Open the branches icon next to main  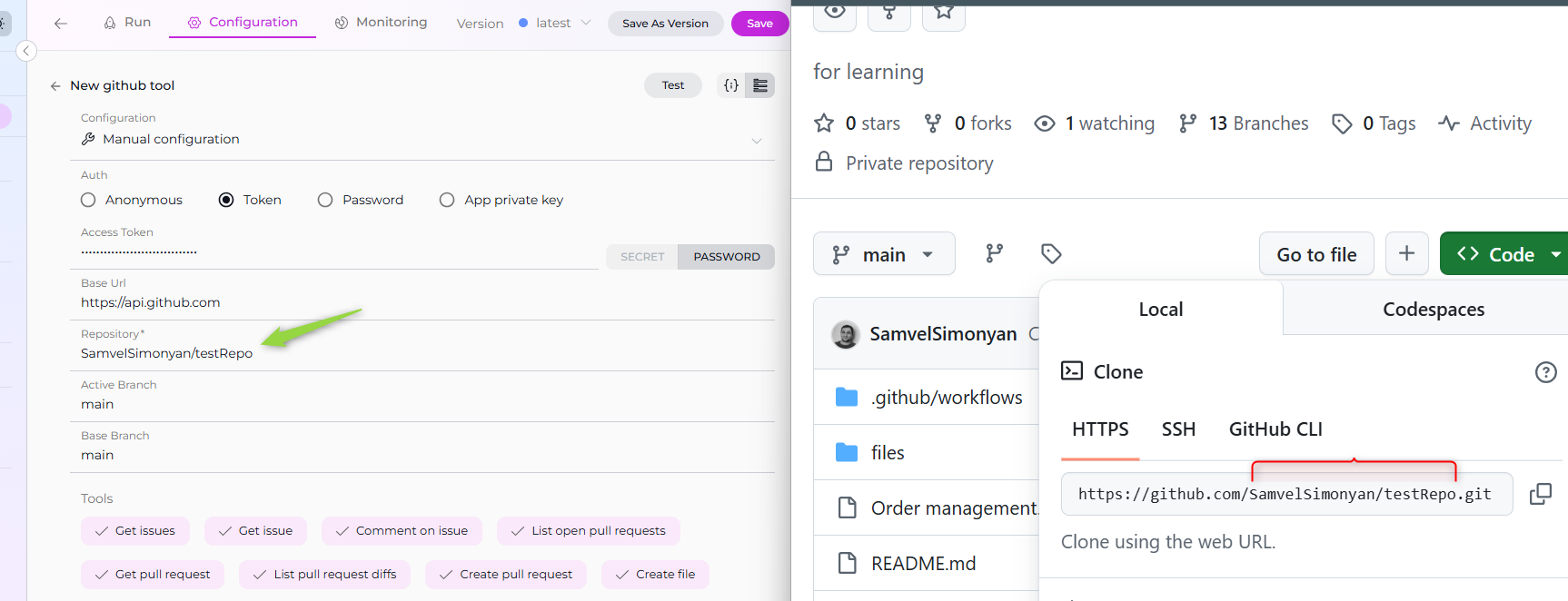(x=995, y=253)
